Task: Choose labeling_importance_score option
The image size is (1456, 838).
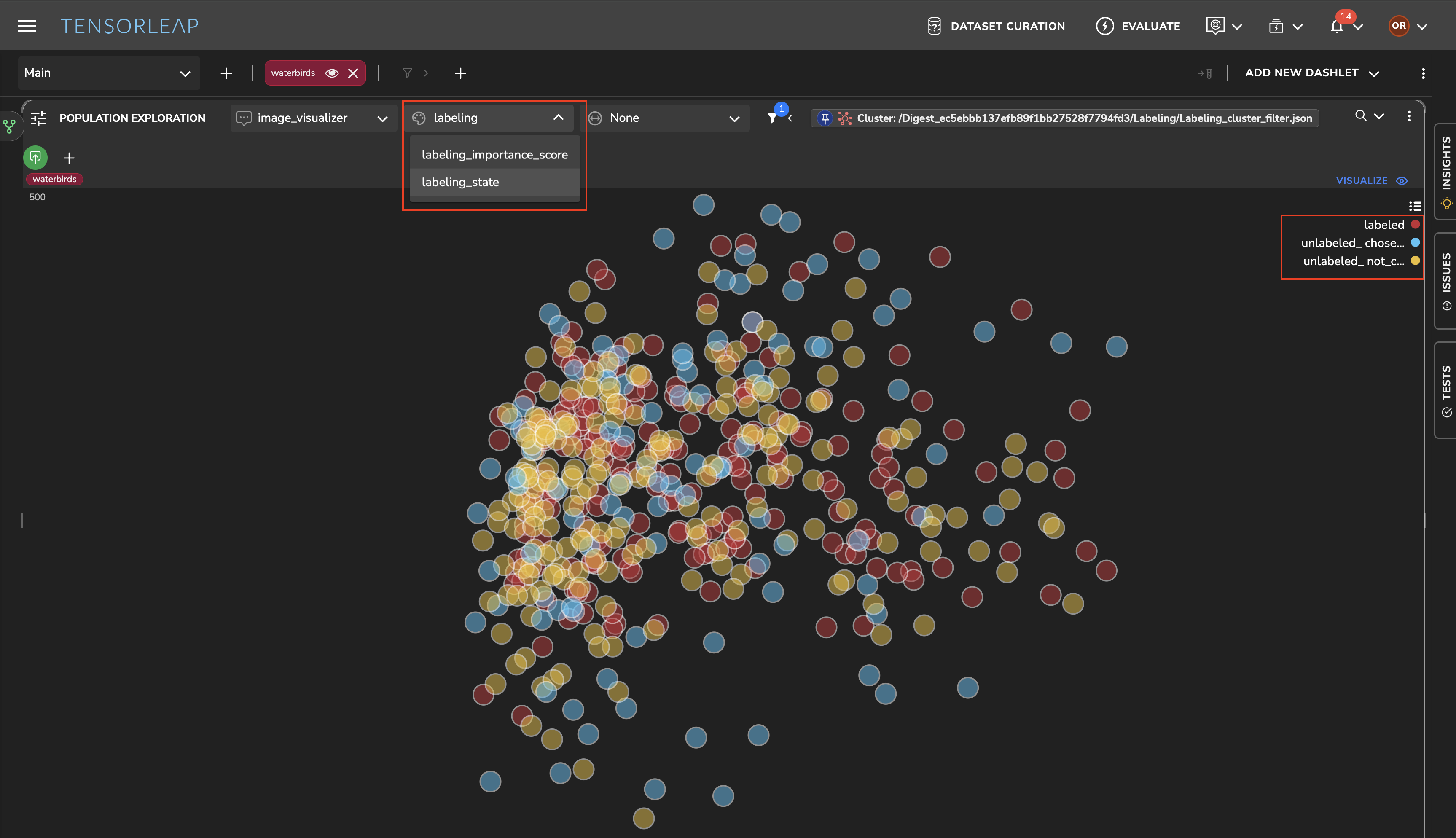Action: (494, 155)
